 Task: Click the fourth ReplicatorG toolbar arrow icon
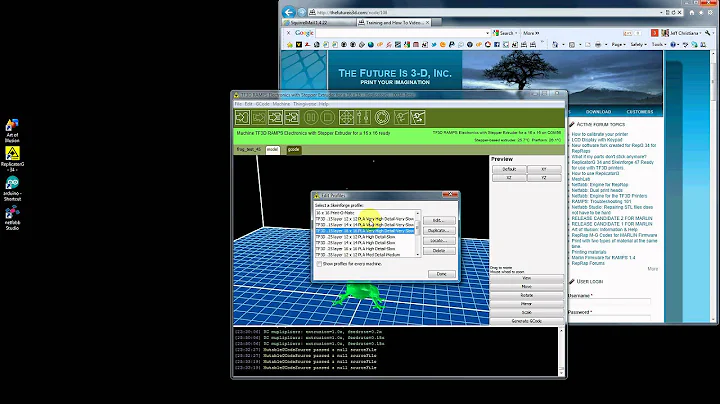[x=292, y=118]
